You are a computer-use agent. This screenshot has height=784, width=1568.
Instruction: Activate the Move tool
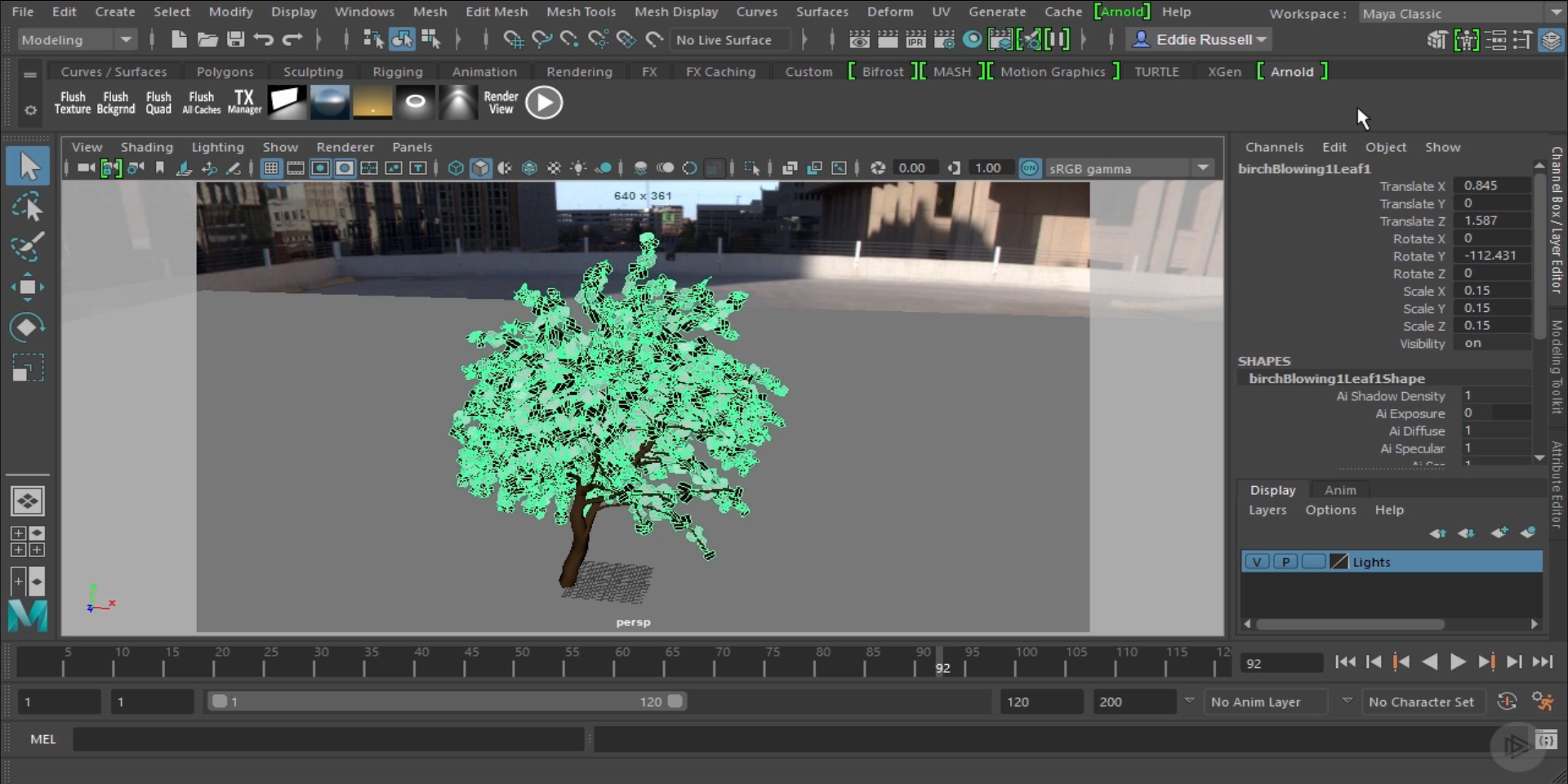click(28, 287)
